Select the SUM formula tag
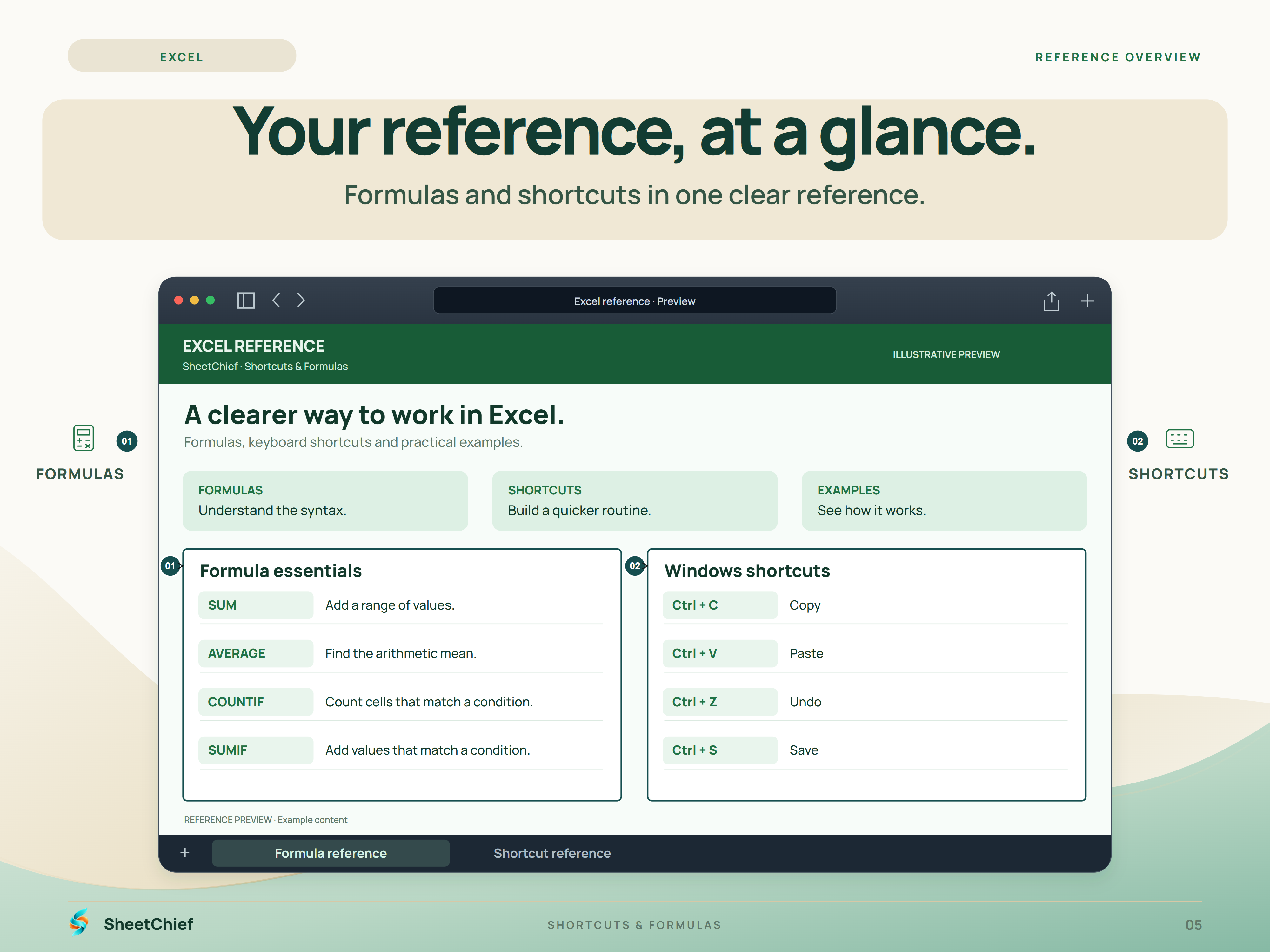 [256, 605]
